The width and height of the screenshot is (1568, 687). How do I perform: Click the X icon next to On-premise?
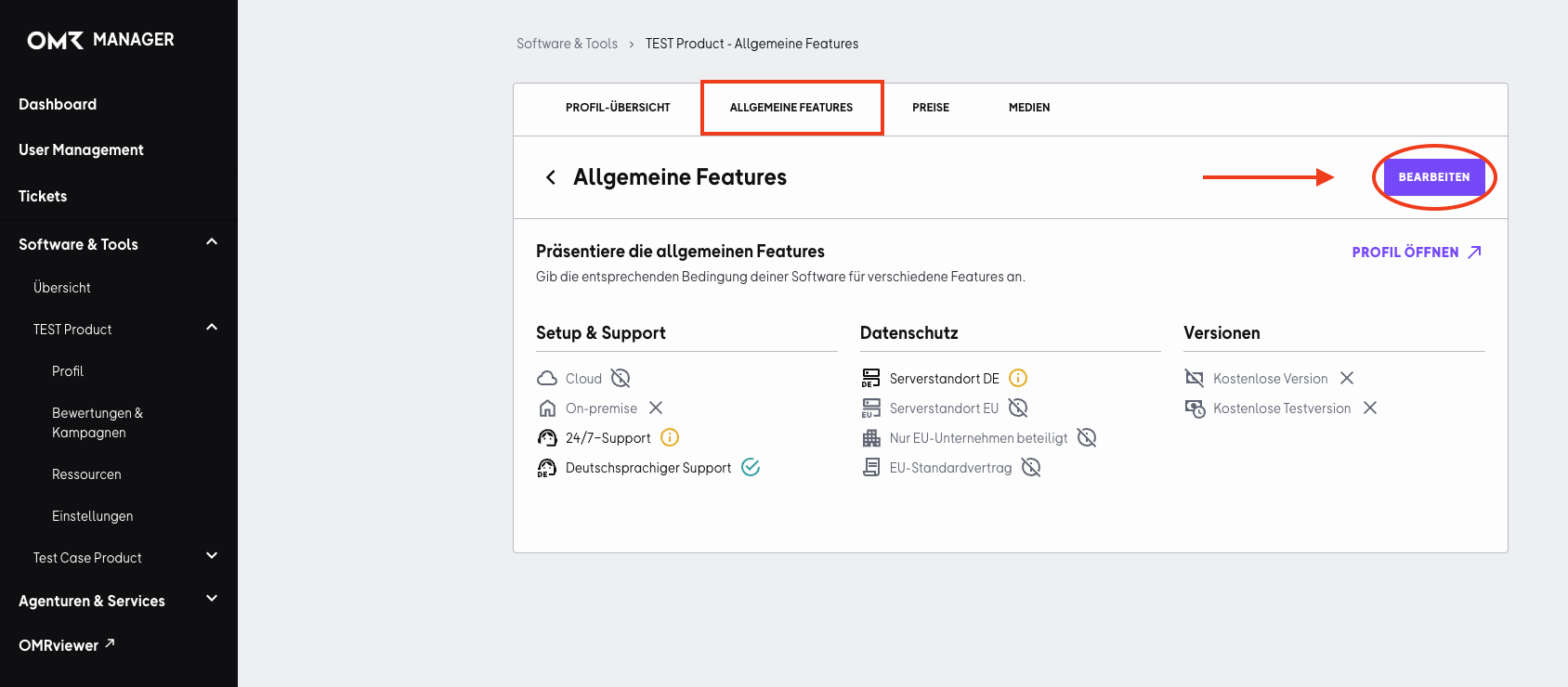[x=656, y=408]
